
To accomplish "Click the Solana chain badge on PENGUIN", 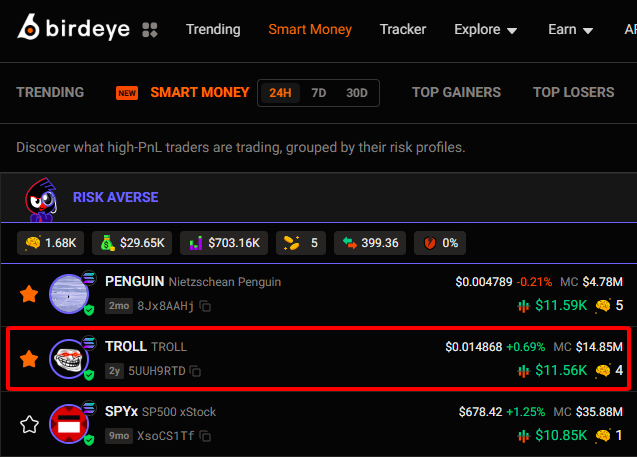I will pyautogui.click(x=89, y=278).
